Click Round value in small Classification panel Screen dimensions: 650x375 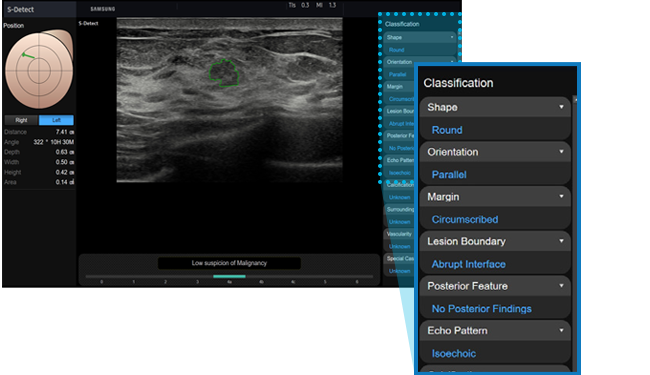pos(396,50)
